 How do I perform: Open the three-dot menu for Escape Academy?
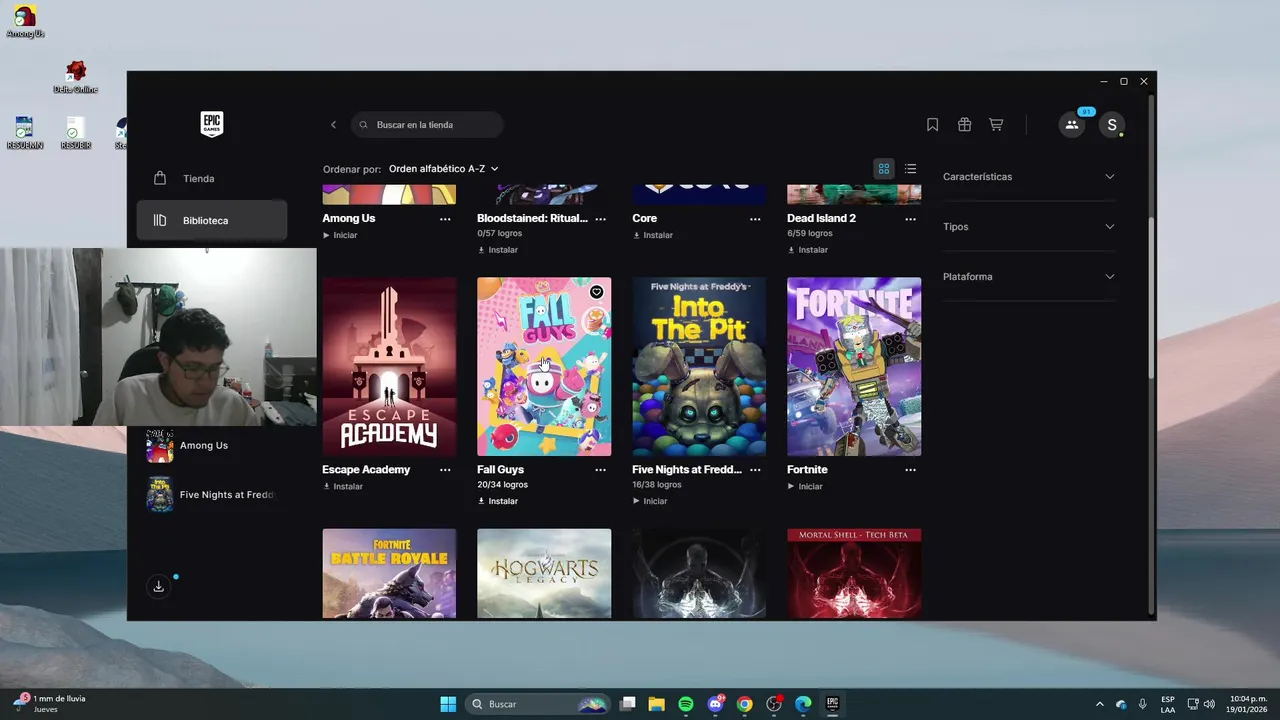(x=445, y=469)
